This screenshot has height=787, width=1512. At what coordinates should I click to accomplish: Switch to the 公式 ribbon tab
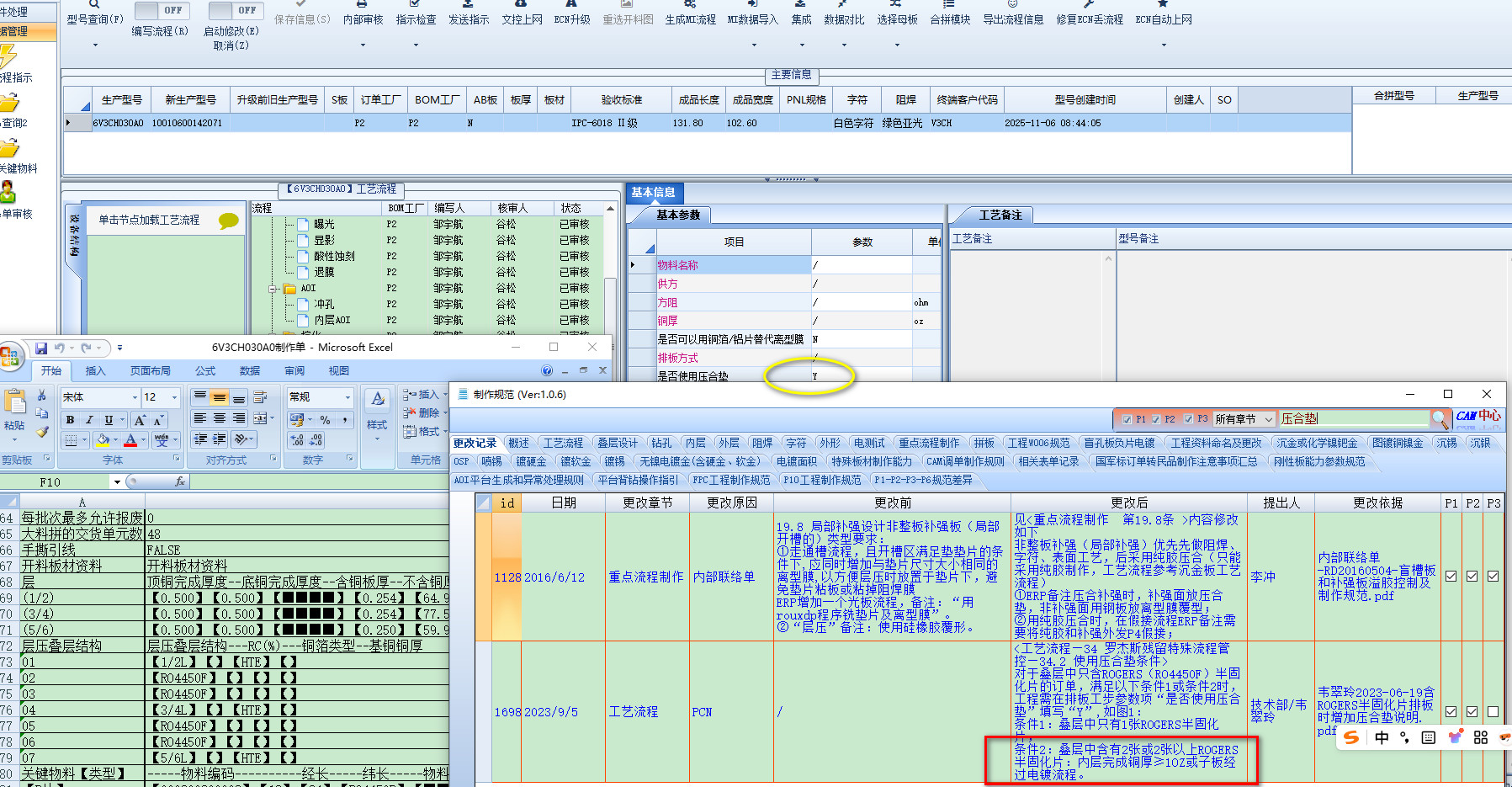point(205,370)
